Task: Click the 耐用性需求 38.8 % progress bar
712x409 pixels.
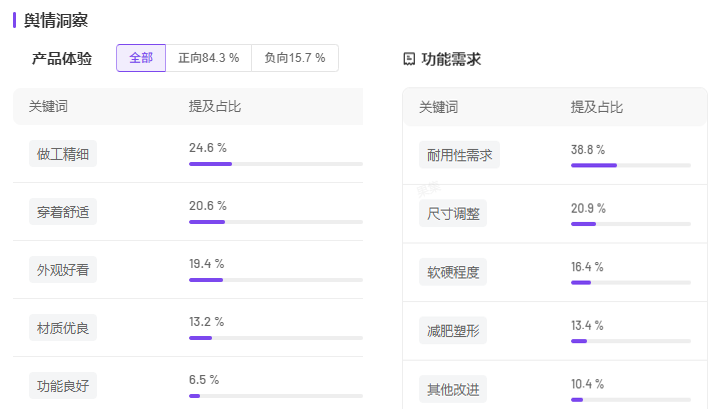Action: click(x=630, y=165)
